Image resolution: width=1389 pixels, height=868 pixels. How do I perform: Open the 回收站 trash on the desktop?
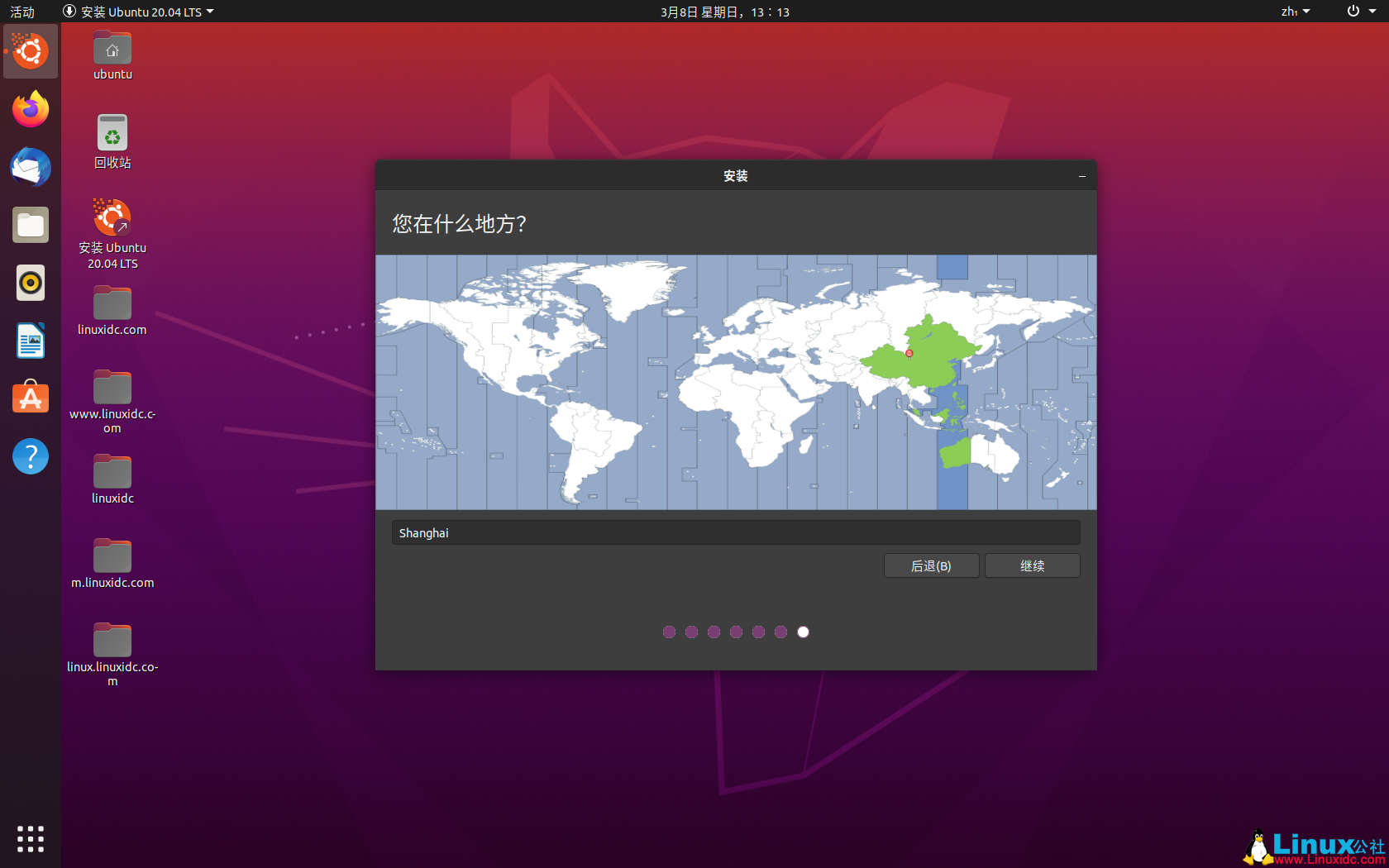pyautogui.click(x=112, y=132)
